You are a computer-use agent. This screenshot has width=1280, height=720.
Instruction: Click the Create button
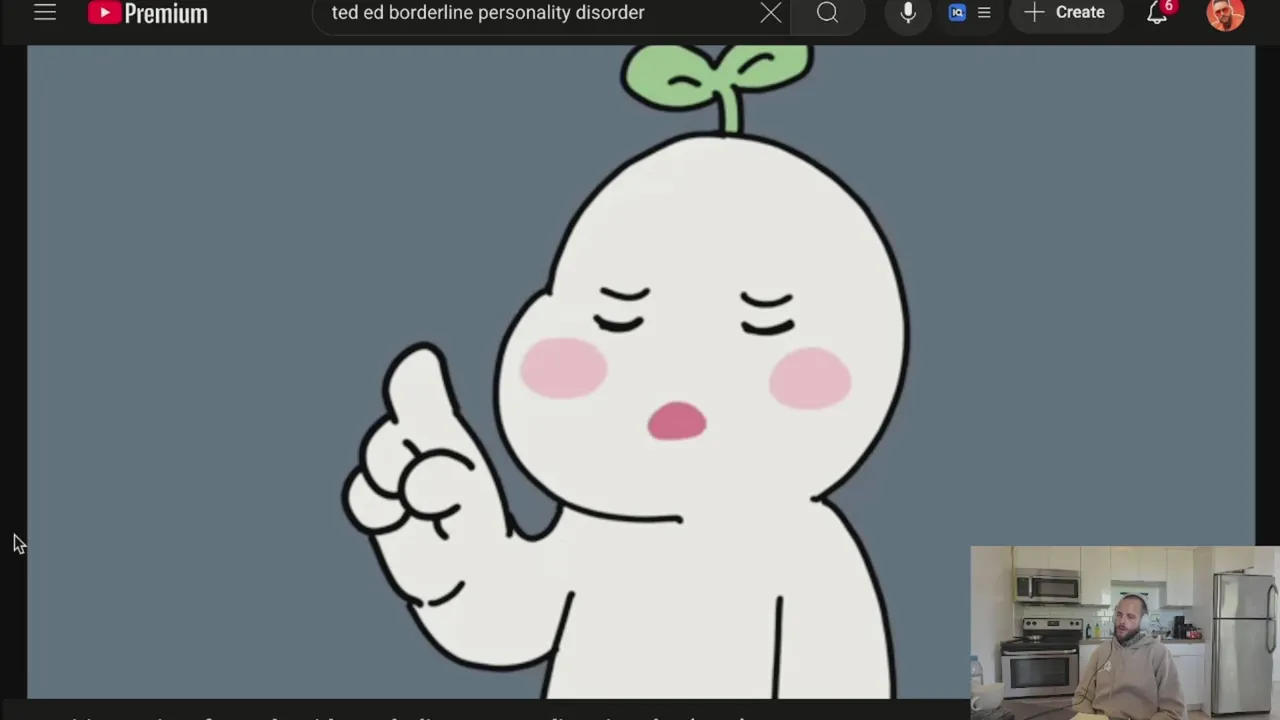pyautogui.click(x=1065, y=13)
